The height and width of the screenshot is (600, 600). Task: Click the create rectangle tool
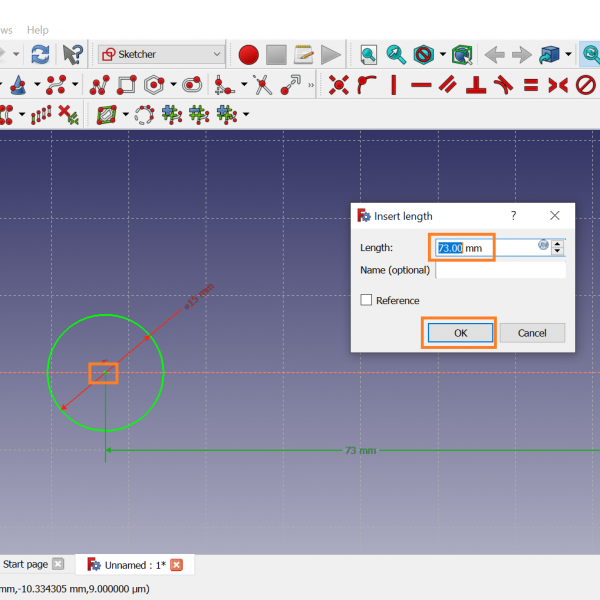click(126, 85)
